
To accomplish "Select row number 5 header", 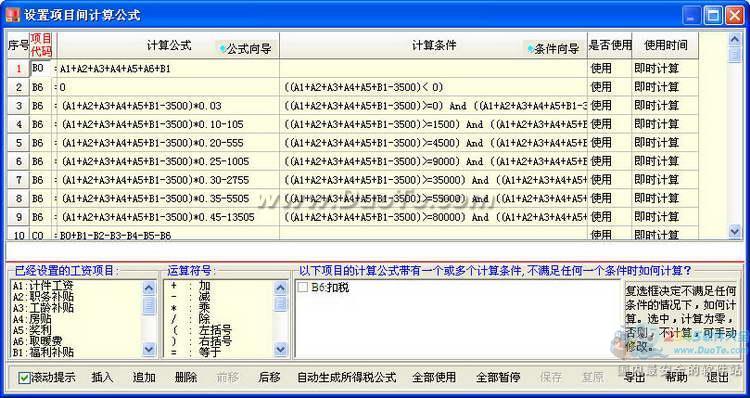I will coord(19,143).
